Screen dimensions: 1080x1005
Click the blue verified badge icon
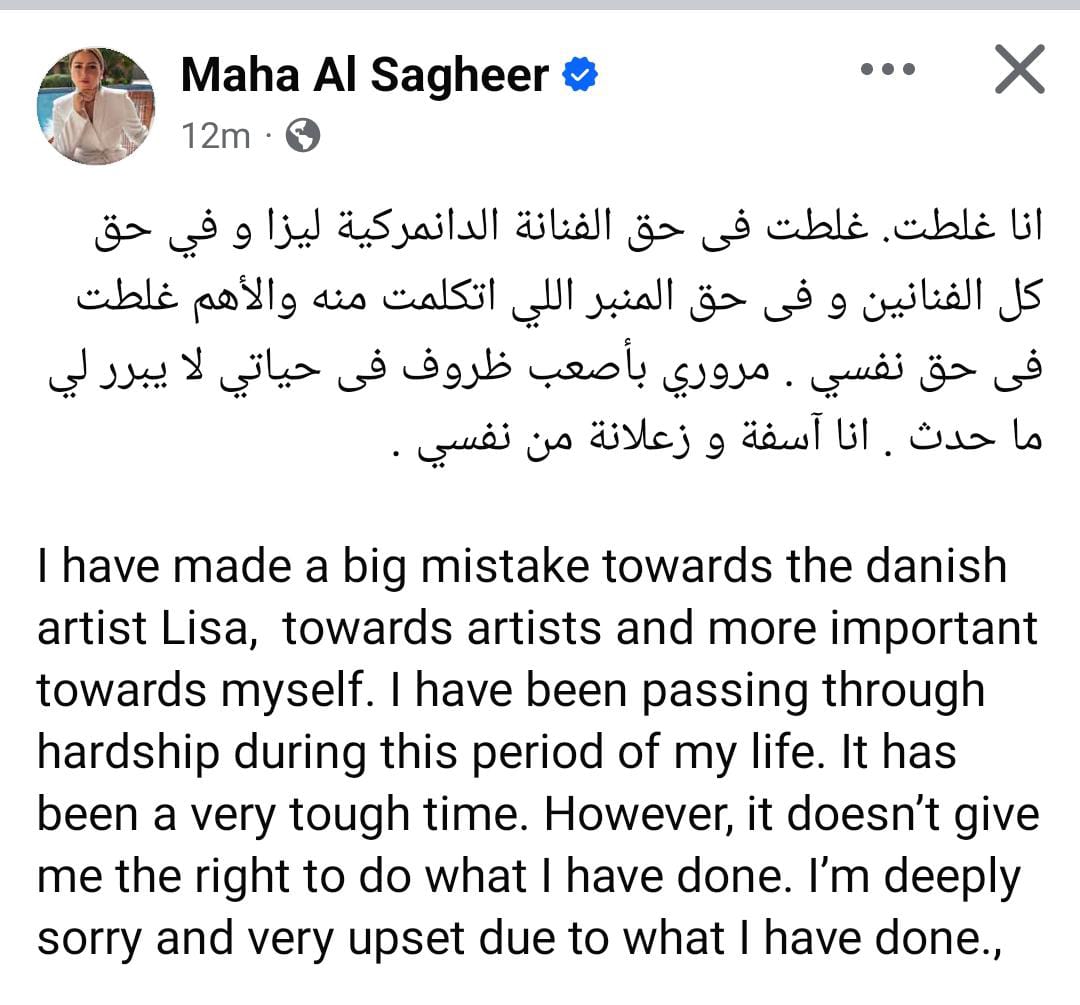click(x=581, y=75)
